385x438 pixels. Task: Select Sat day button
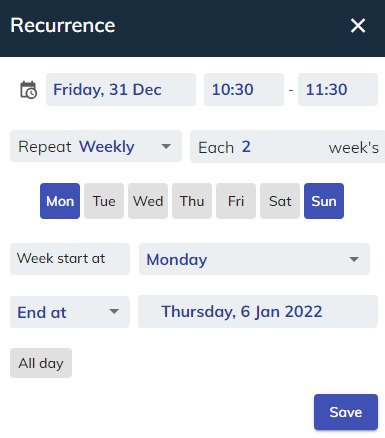tap(280, 201)
